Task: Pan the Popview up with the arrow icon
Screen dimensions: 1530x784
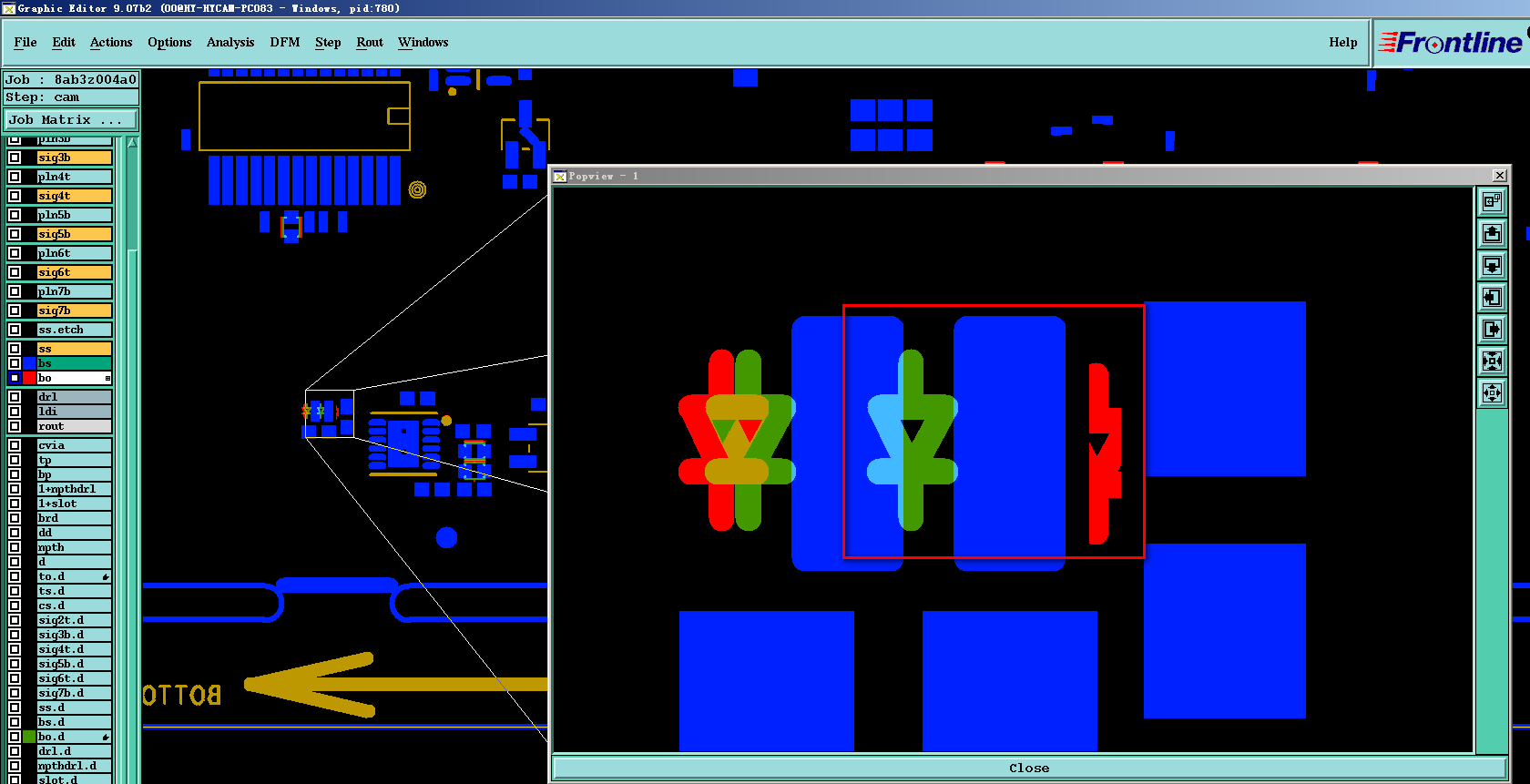Action: pos(1492,234)
